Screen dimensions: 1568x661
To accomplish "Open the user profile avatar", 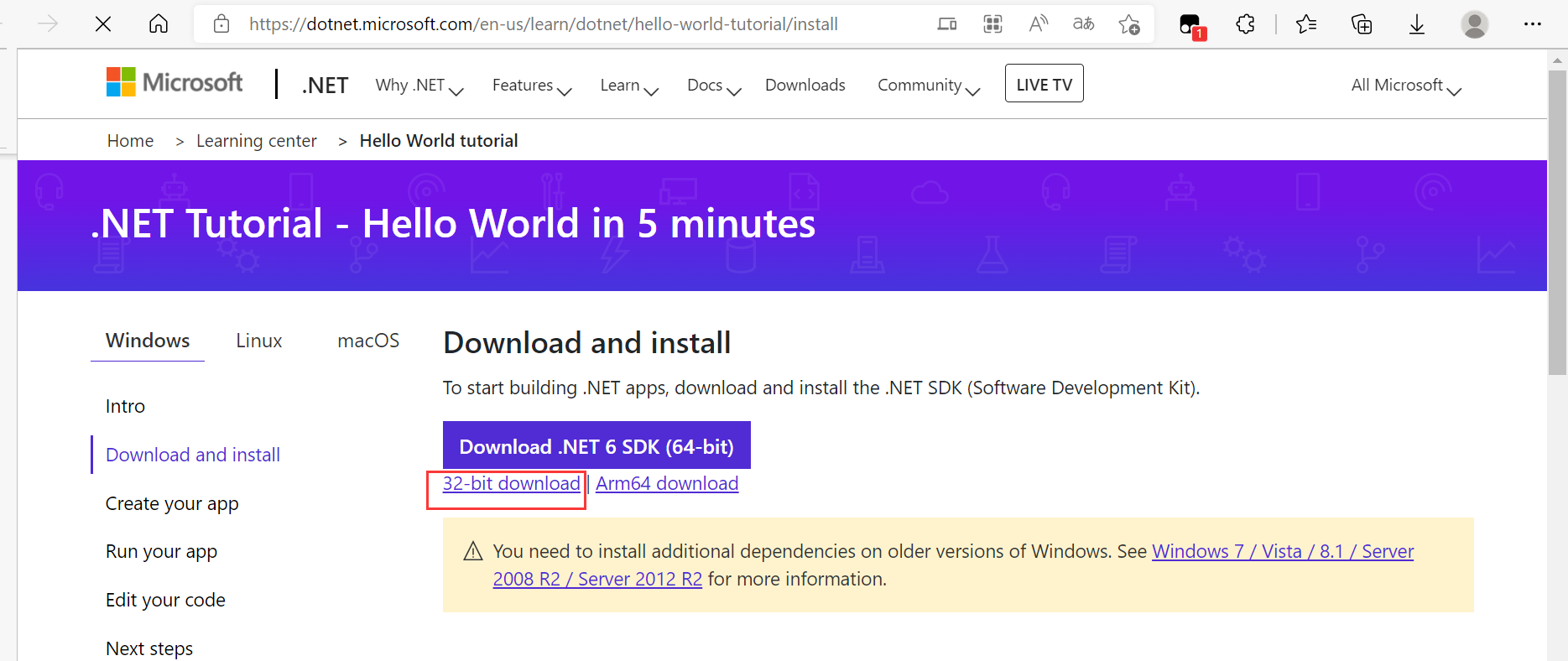I will (1474, 24).
